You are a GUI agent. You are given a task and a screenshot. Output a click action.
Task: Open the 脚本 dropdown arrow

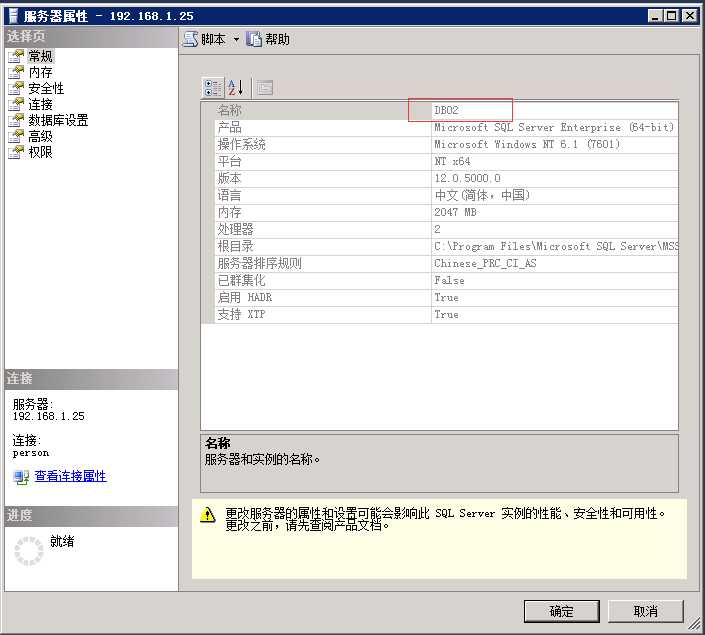(236, 40)
